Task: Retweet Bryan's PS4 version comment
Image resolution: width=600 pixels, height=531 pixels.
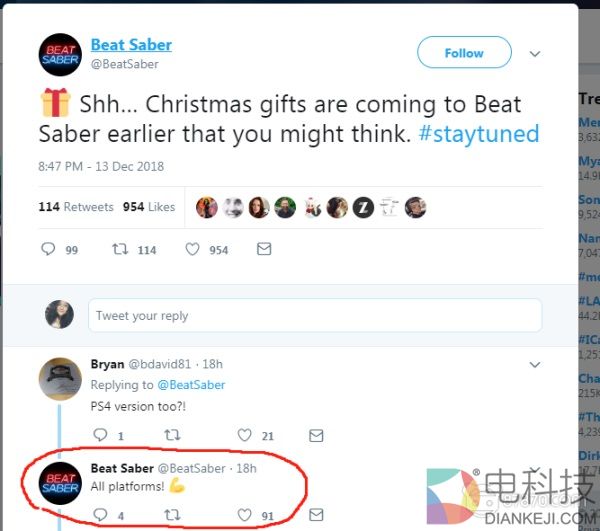Action: (172, 435)
